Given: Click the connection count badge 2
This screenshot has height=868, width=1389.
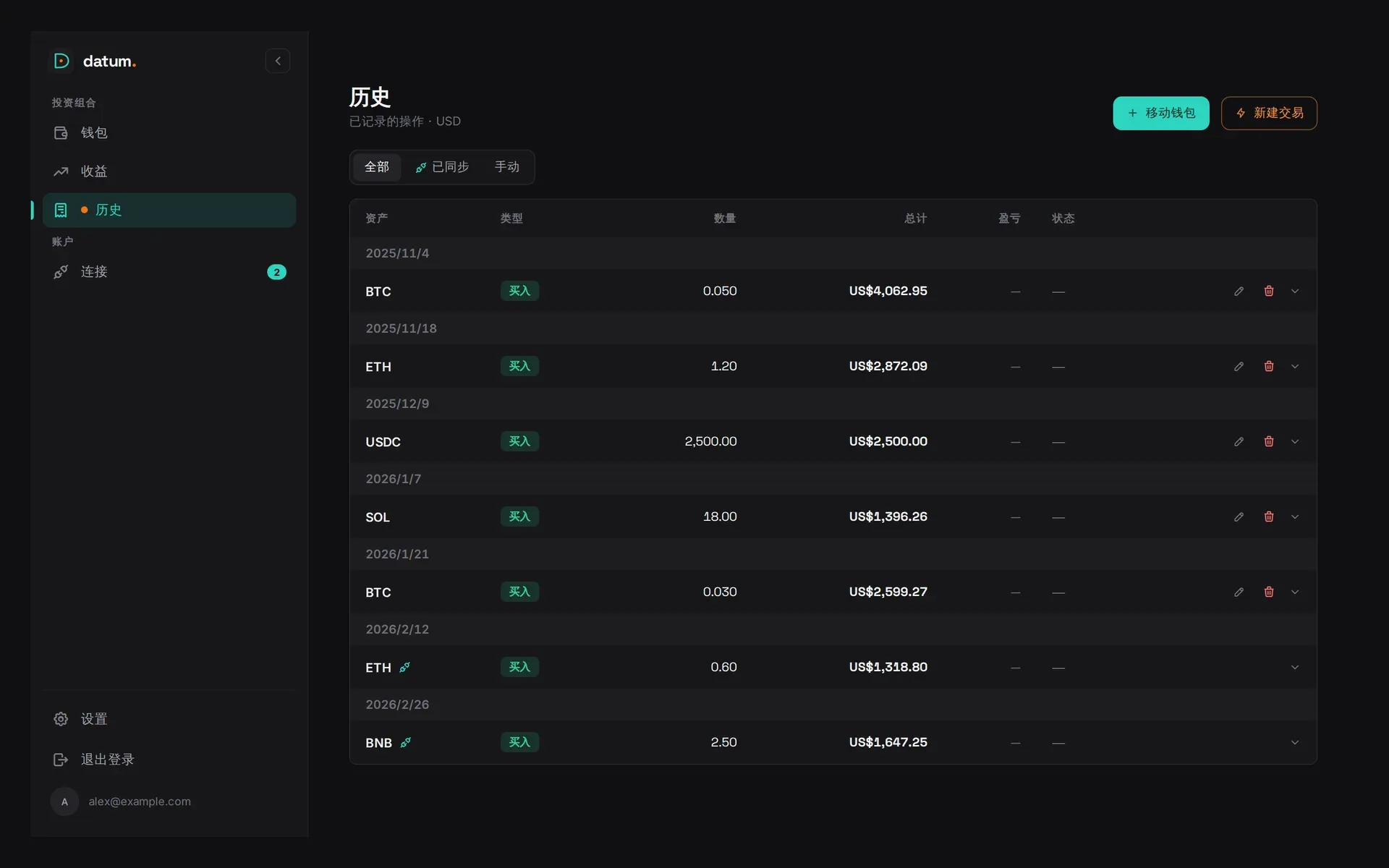Looking at the screenshot, I should click(x=276, y=272).
